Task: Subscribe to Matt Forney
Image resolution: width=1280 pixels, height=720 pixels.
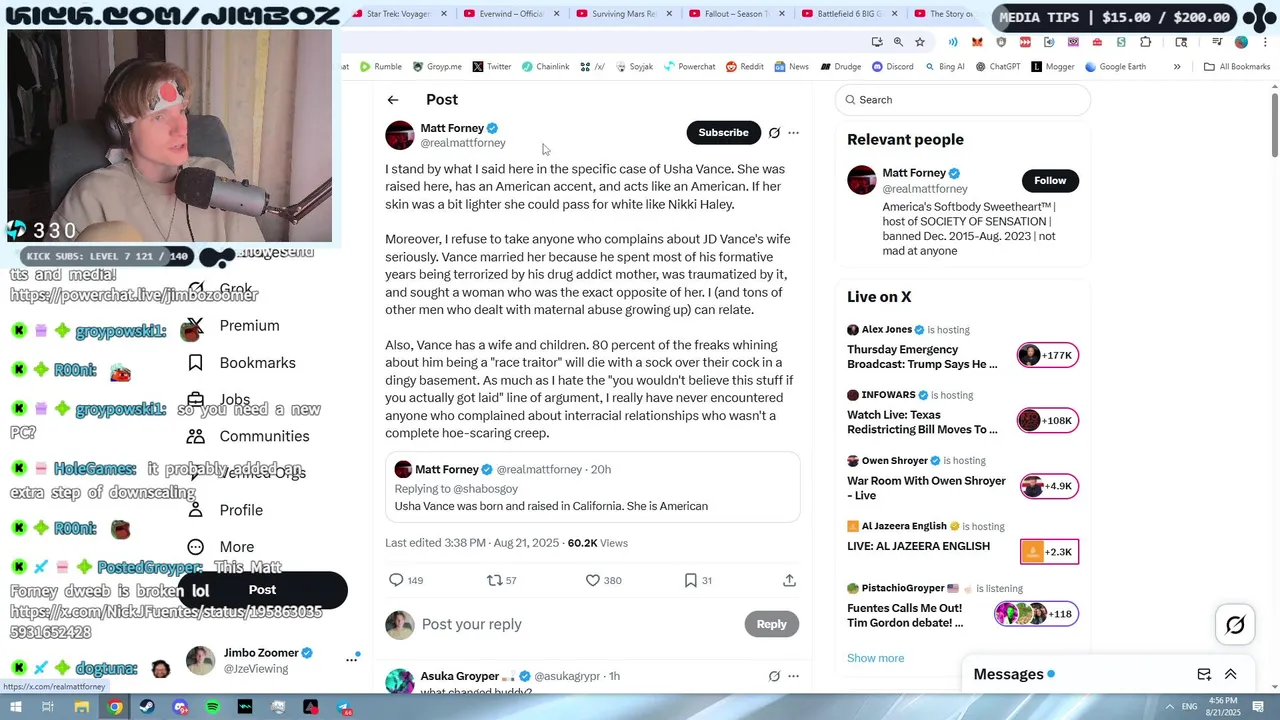Action: pos(723,133)
